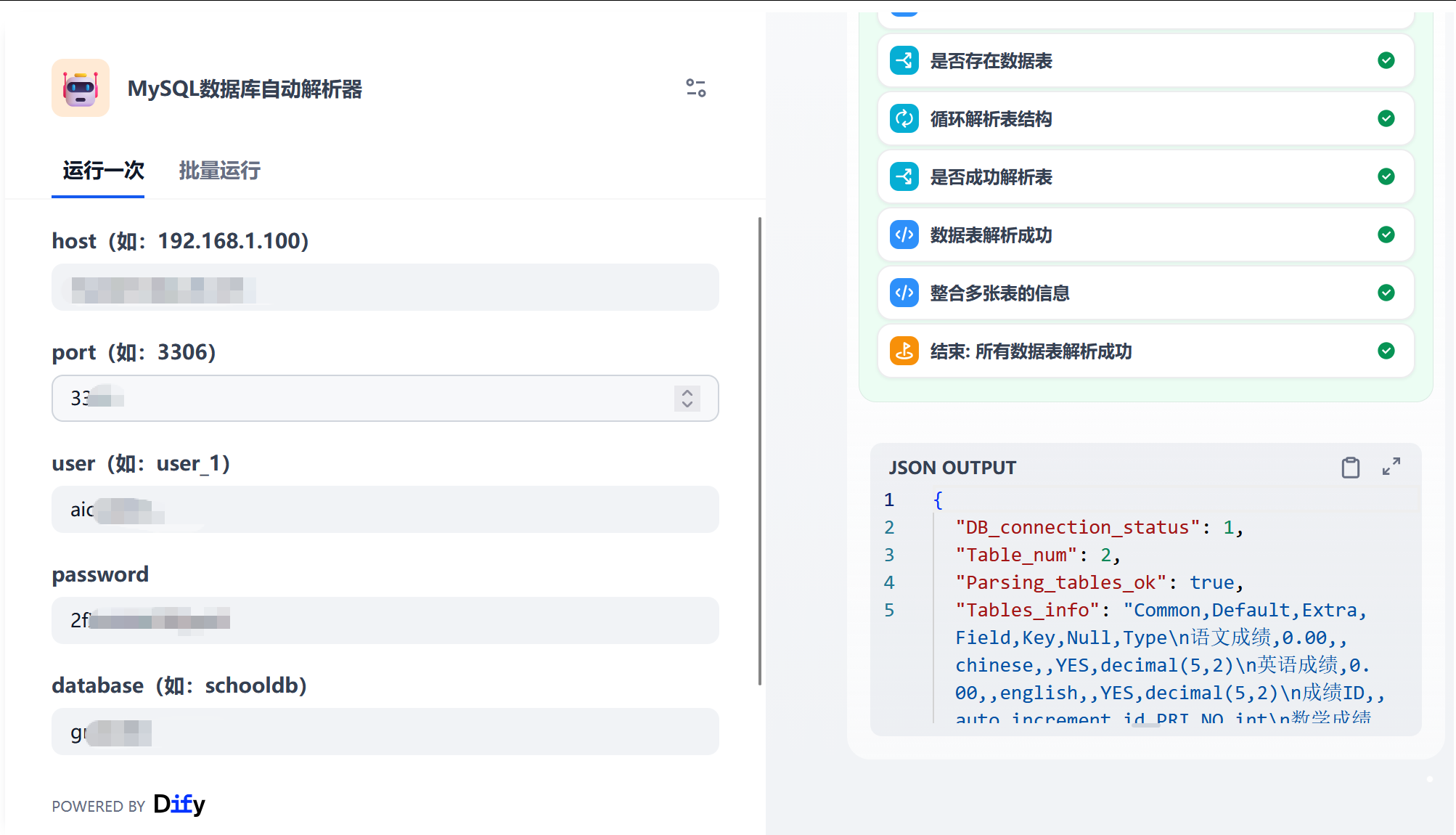Click the port number stepper arrows

point(687,398)
